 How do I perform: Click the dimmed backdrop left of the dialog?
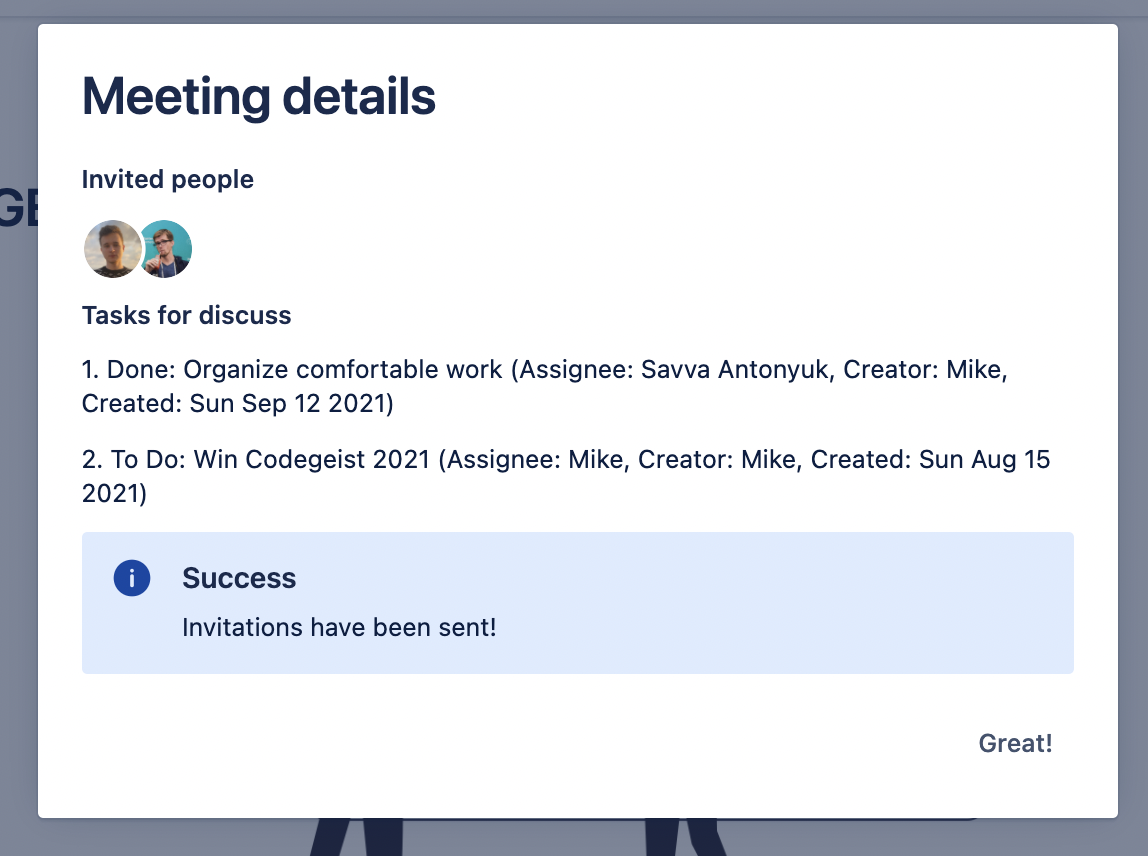coord(18,500)
